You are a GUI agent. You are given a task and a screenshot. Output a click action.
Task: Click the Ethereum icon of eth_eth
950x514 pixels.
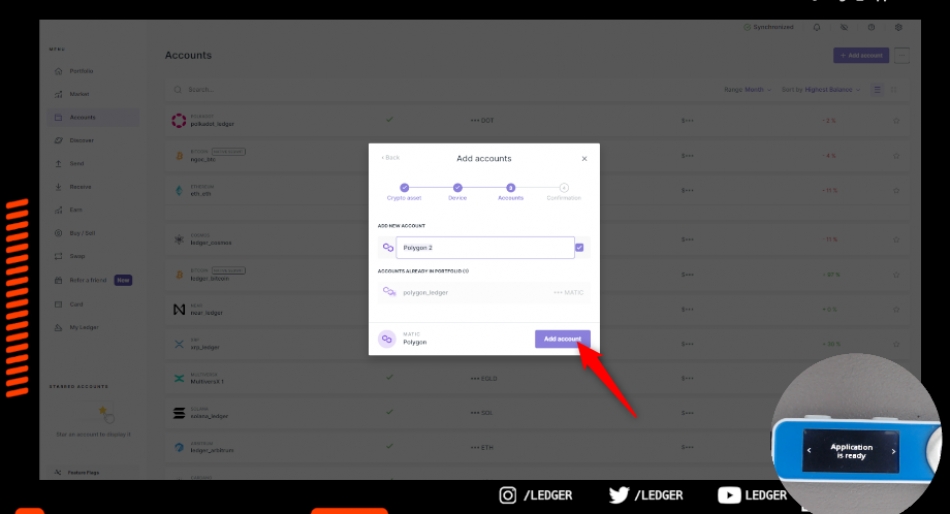(179, 190)
